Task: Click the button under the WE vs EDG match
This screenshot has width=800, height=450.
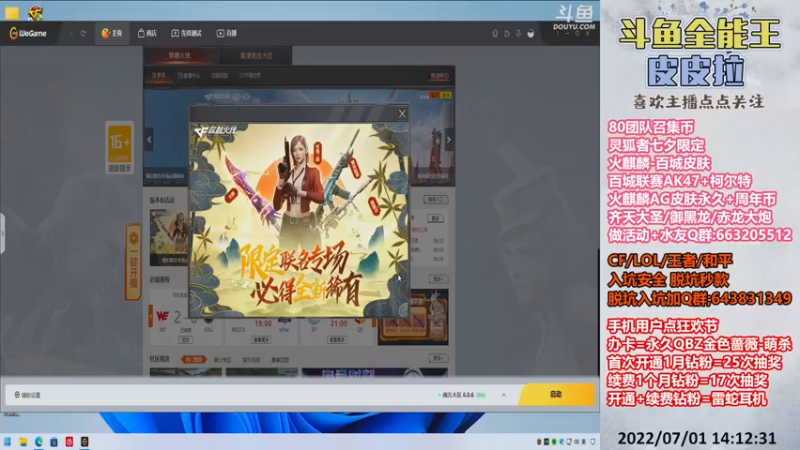Action: coord(185,339)
